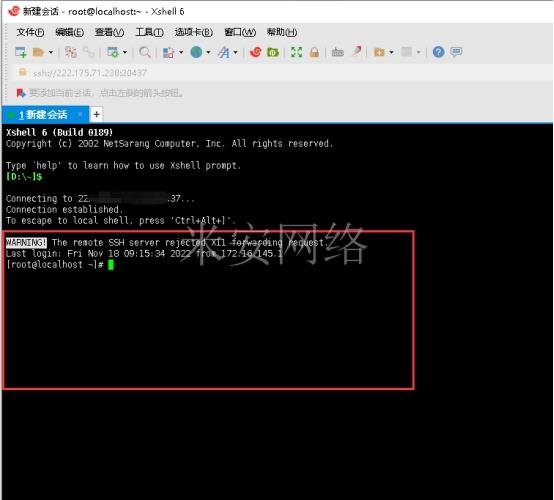
Task: Click the lock screen padlock icon
Action: click(x=314, y=52)
